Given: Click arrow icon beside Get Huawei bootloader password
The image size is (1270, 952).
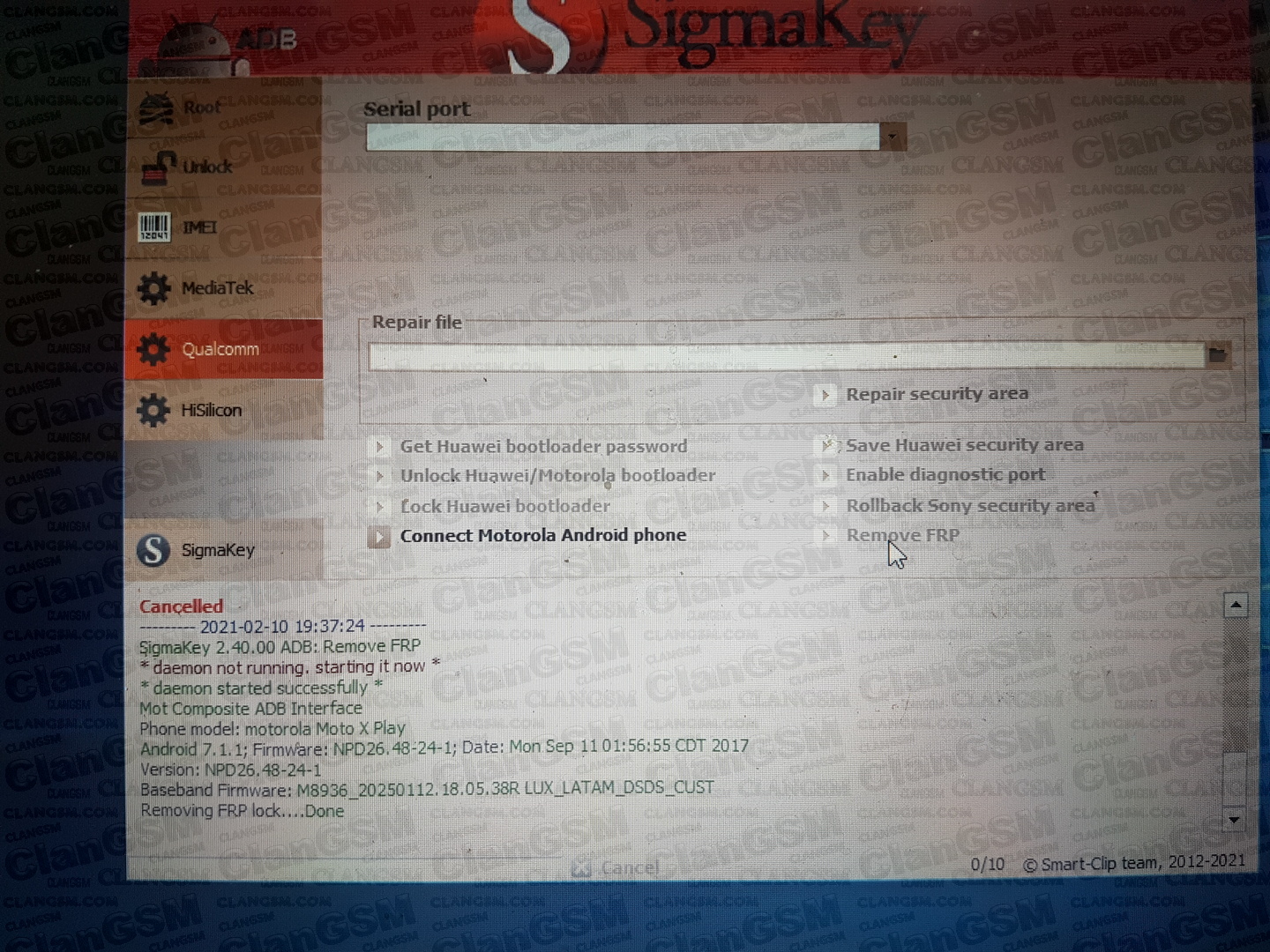Looking at the screenshot, I should [x=379, y=447].
